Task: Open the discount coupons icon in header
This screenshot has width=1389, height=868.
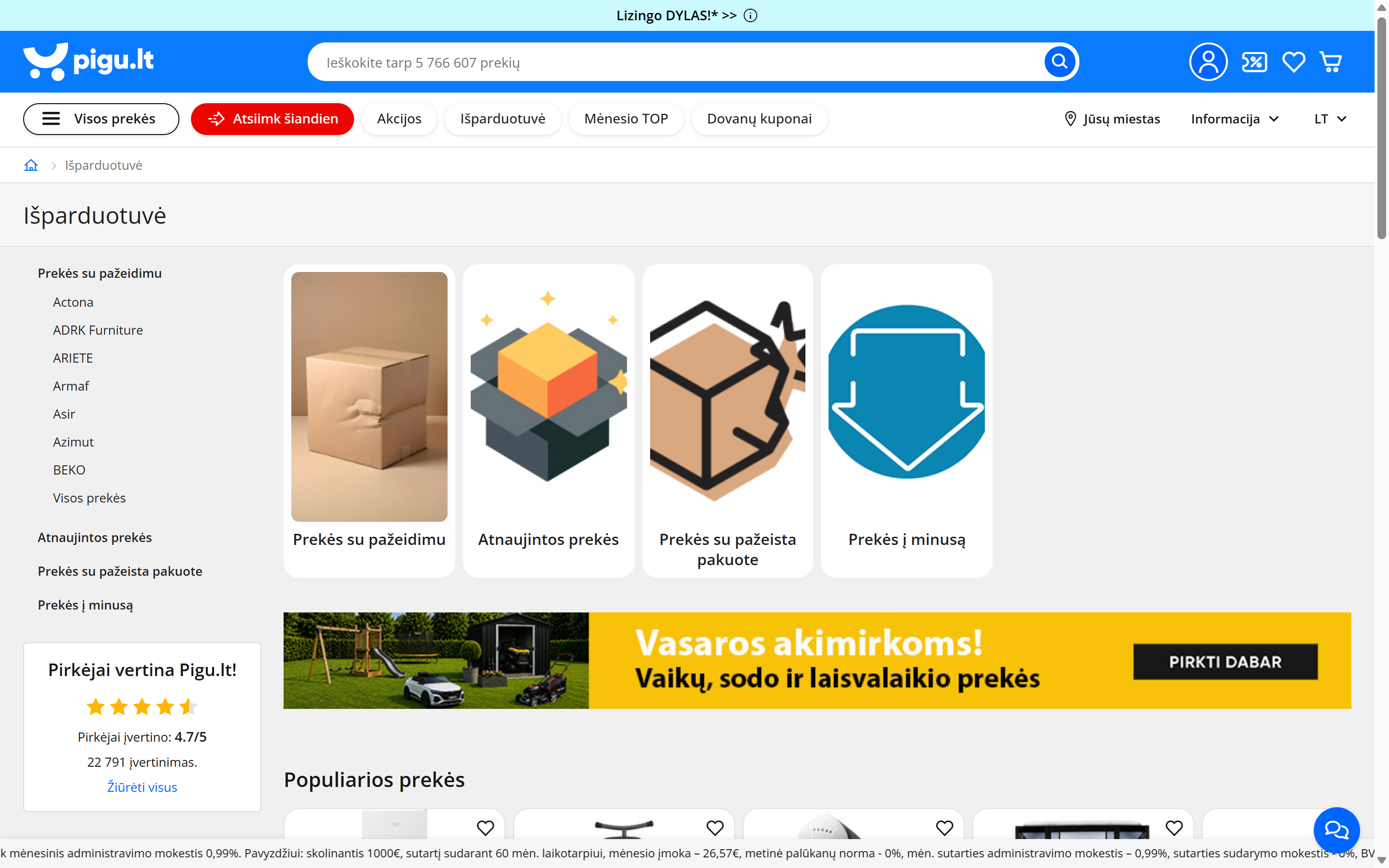Action: [x=1254, y=61]
